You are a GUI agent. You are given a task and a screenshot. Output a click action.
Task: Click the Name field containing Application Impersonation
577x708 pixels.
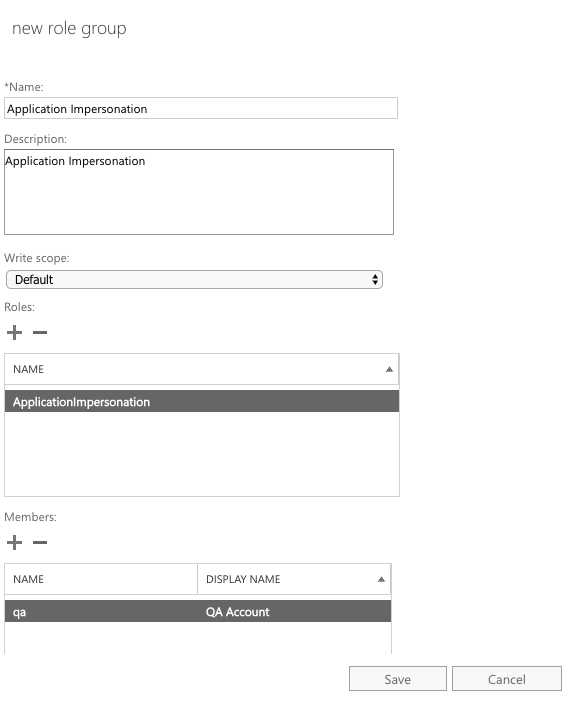point(201,108)
